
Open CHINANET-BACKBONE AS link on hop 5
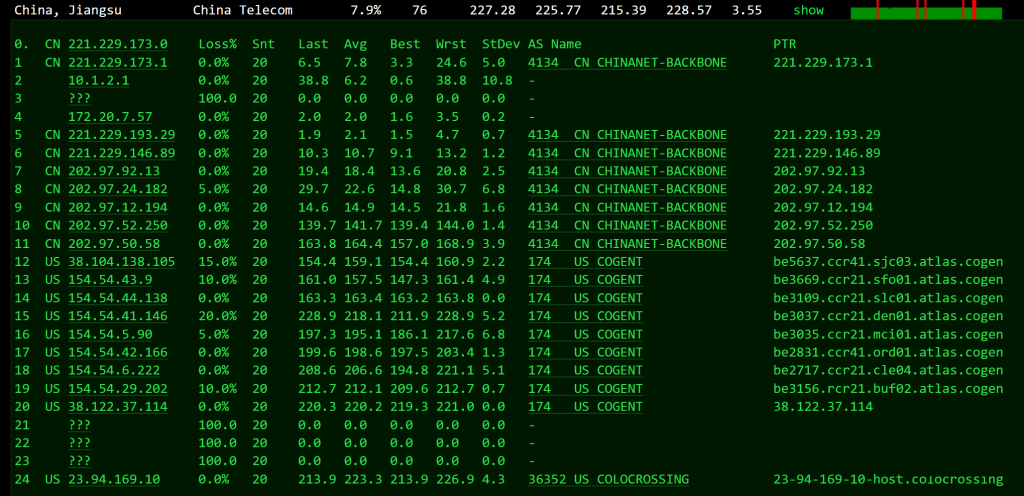tap(627, 135)
